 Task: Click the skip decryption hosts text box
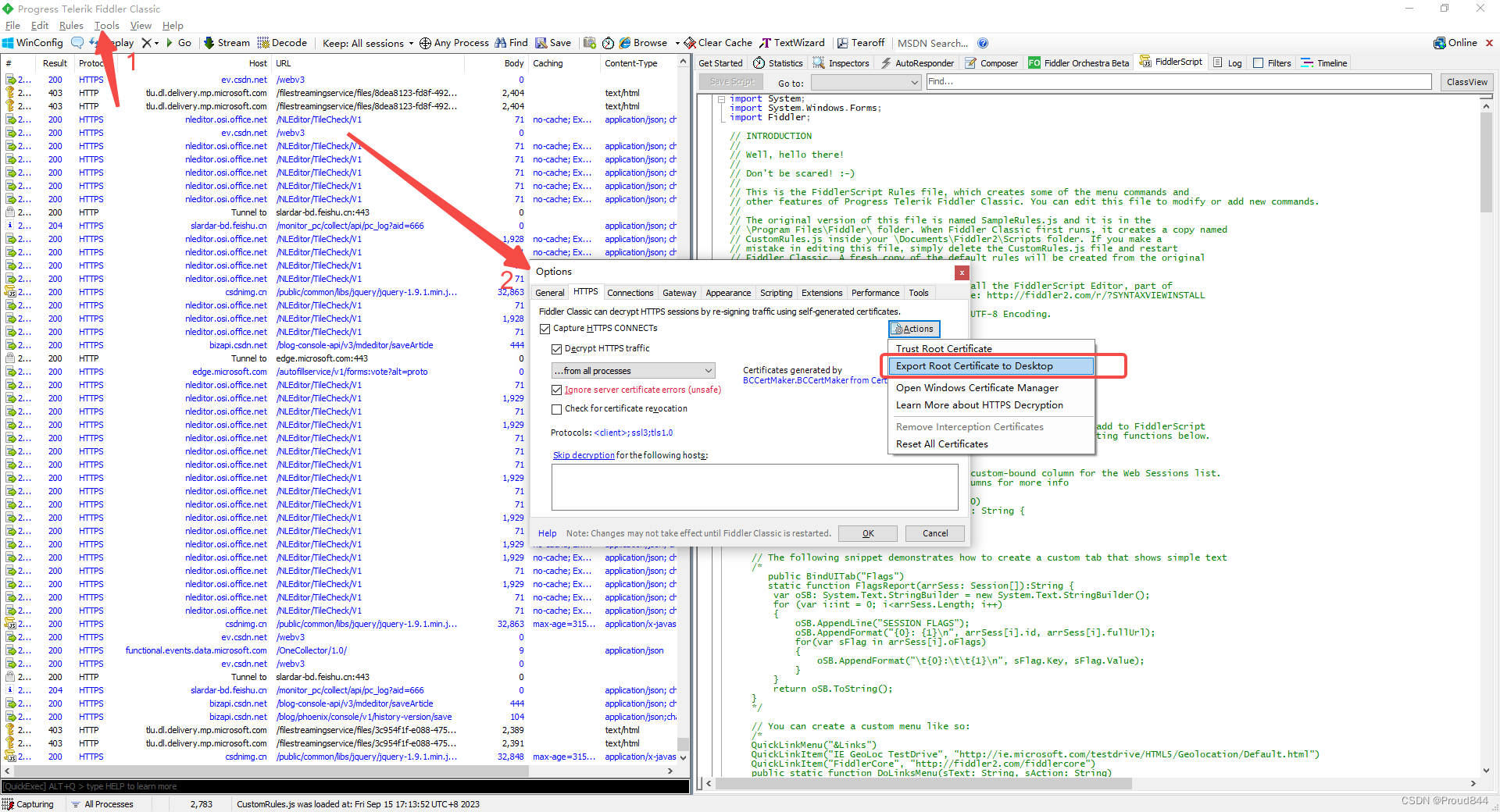click(755, 487)
